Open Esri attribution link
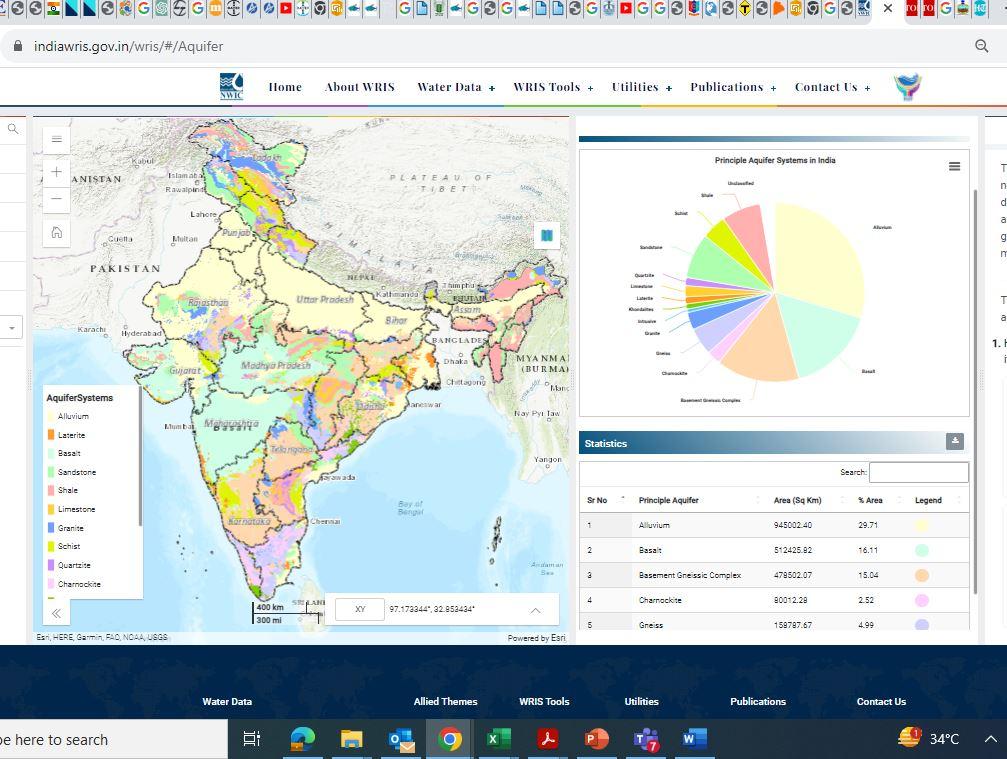The height and width of the screenshot is (759, 1007). (x=558, y=638)
